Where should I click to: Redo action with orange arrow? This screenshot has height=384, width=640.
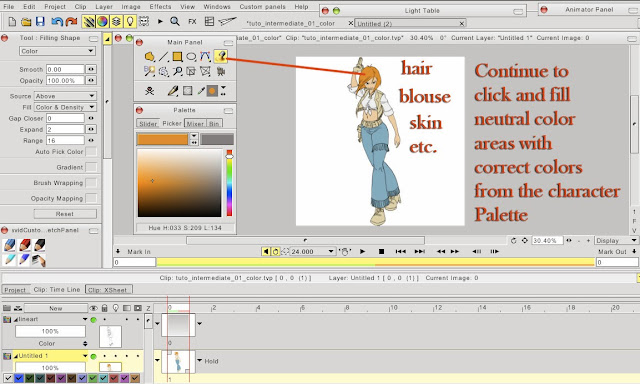(71, 22)
